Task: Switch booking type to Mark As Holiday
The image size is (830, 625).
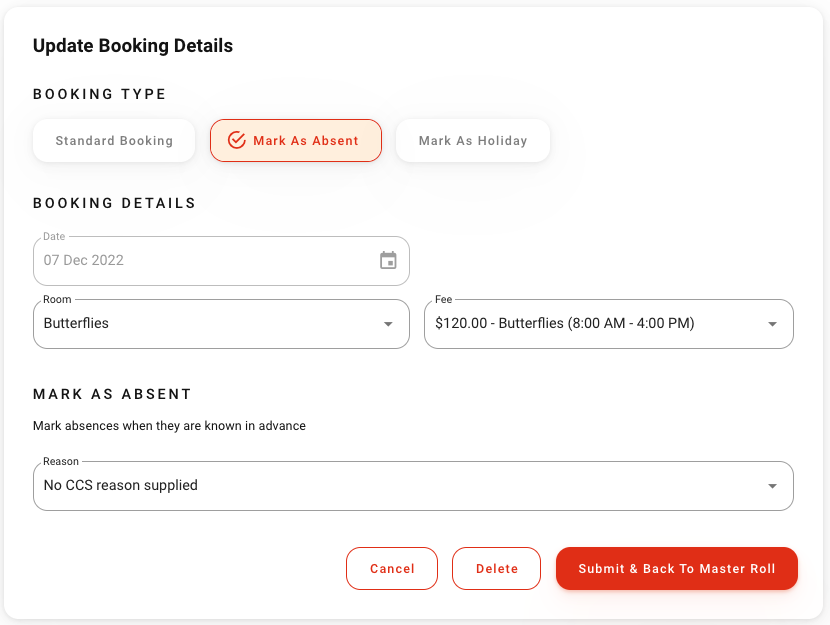Action: coord(473,141)
